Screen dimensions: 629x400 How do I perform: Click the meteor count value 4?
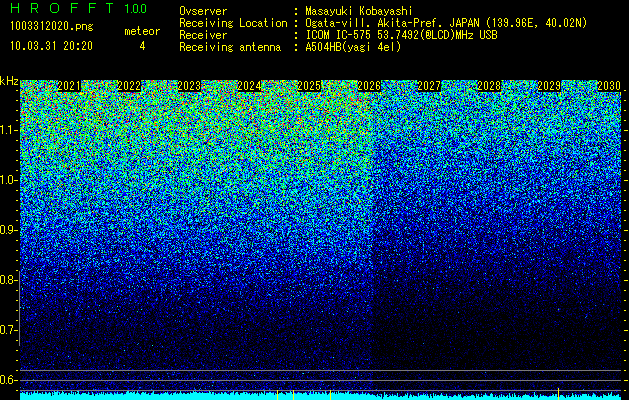coord(142,46)
